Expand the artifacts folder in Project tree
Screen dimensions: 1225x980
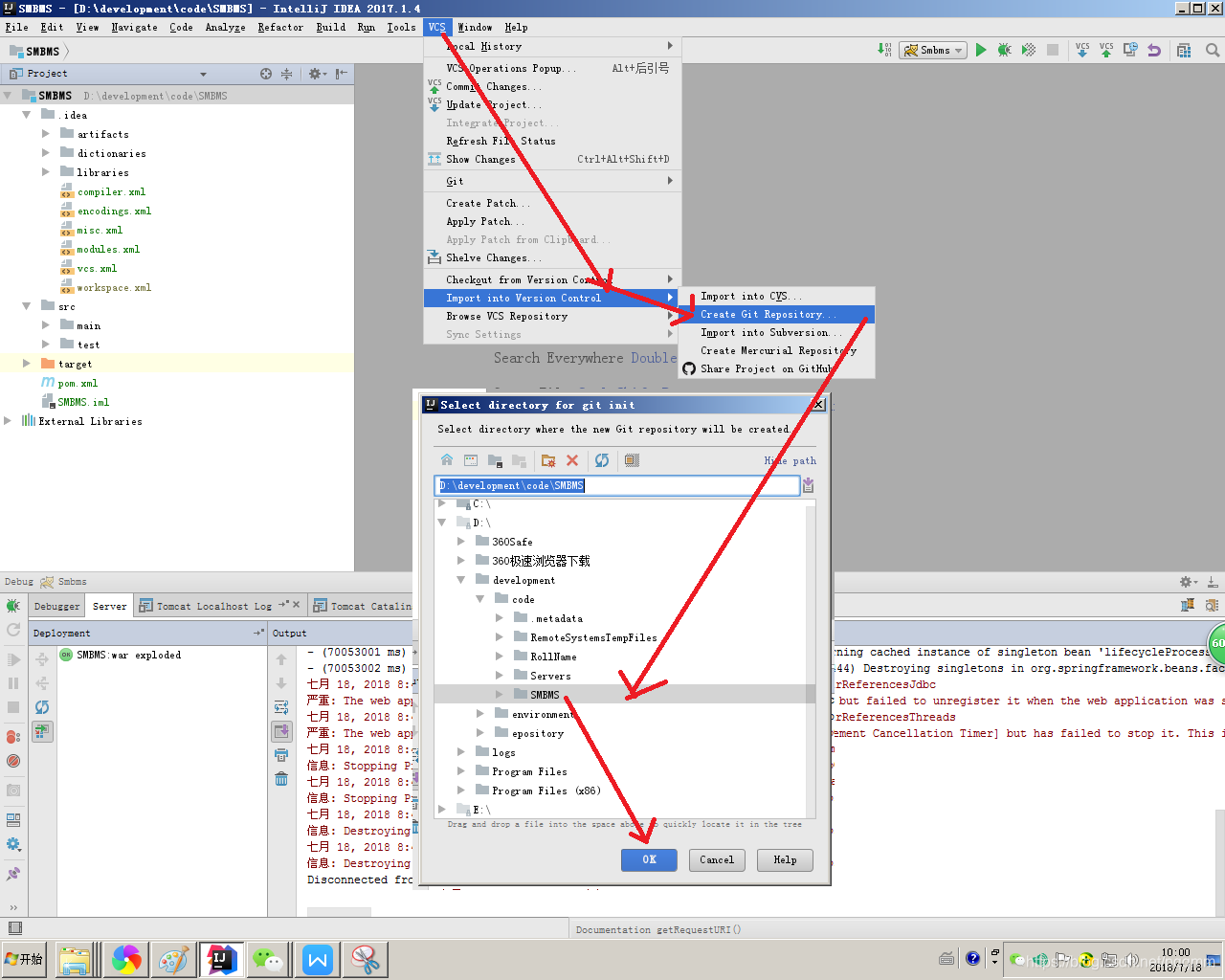click(x=46, y=134)
